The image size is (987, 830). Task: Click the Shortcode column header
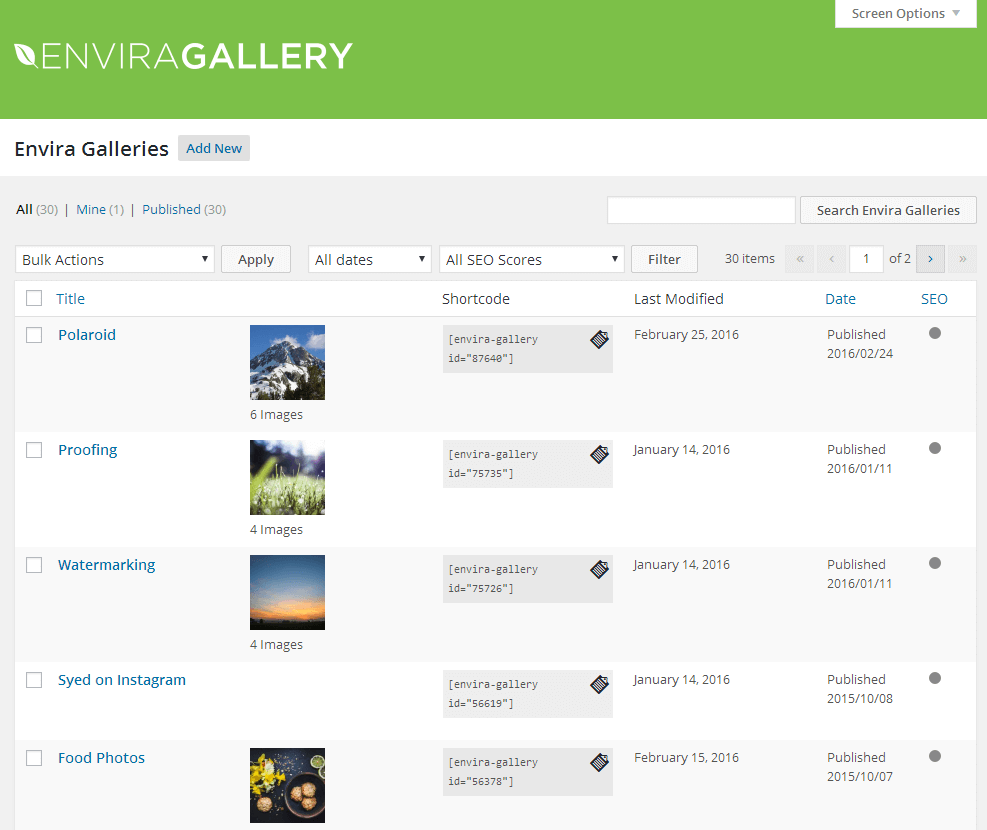coord(476,299)
